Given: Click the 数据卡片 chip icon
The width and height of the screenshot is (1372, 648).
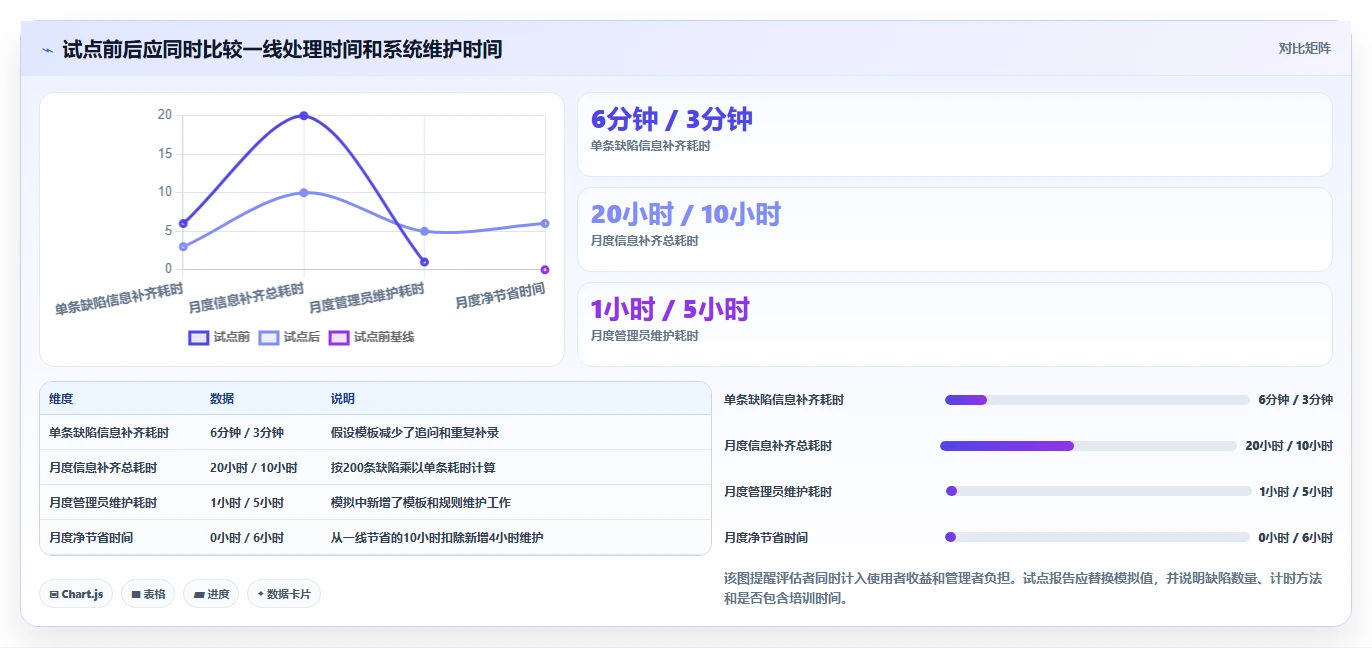Looking at the screenshot, I should [x=261, y=594].
